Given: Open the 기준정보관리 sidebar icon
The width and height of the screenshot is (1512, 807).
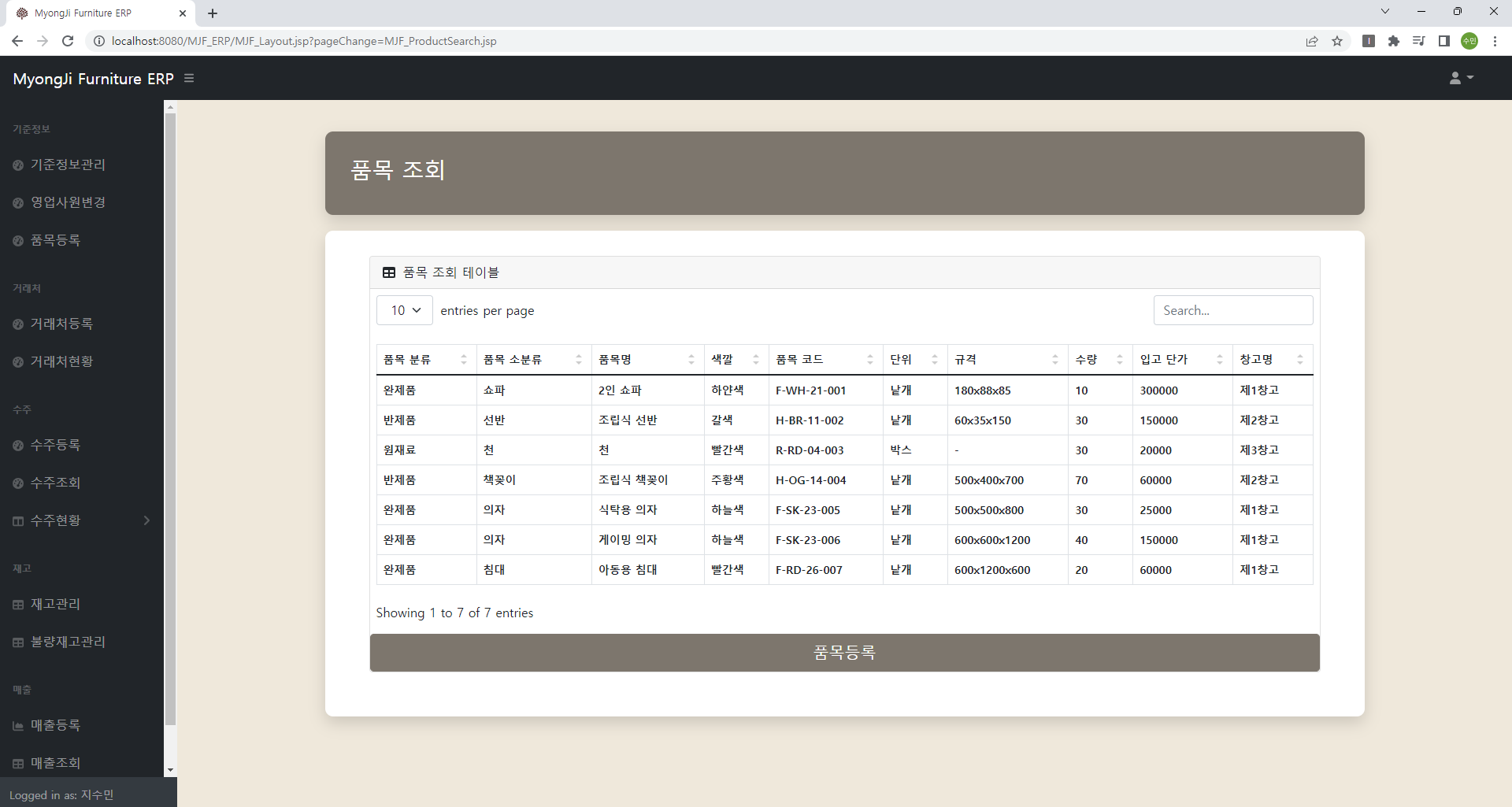Looking at the screenshot, I should click(17, 165).
